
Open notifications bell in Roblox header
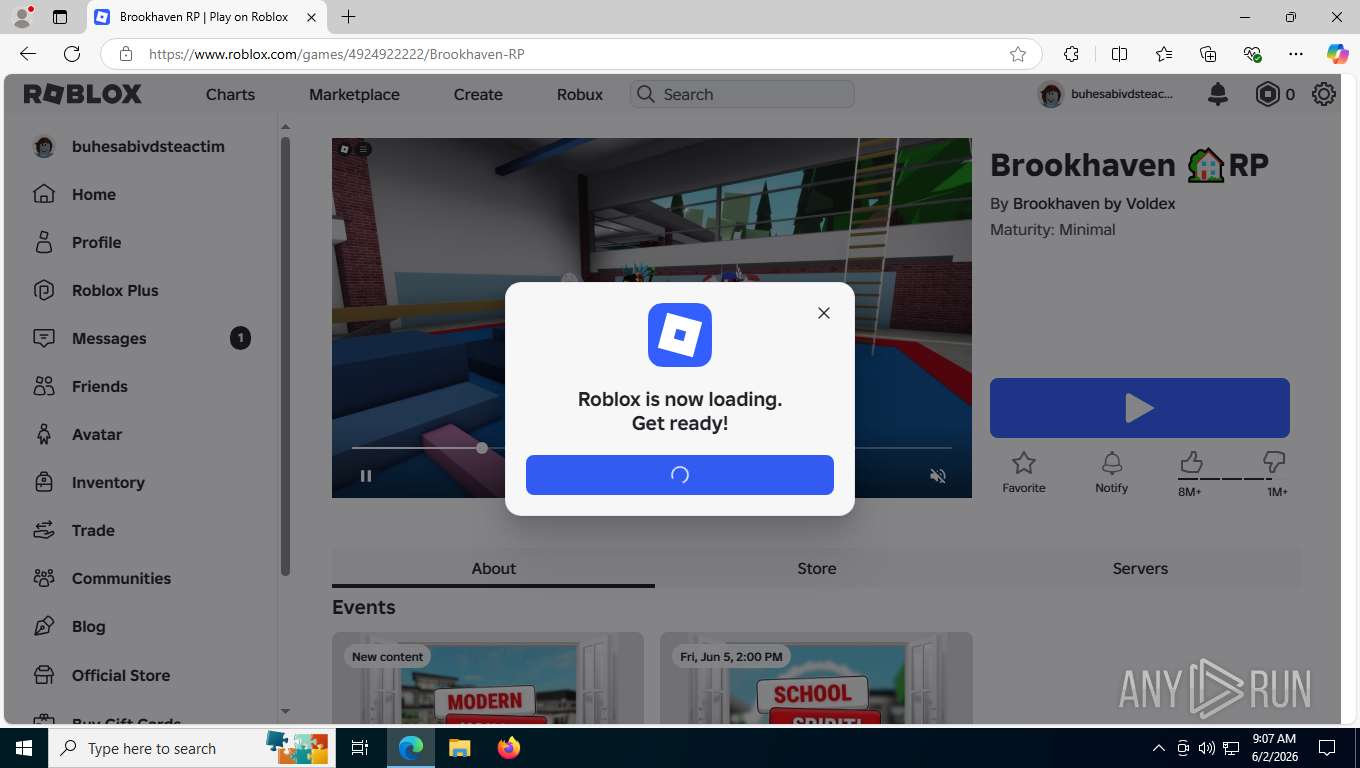1218,94
